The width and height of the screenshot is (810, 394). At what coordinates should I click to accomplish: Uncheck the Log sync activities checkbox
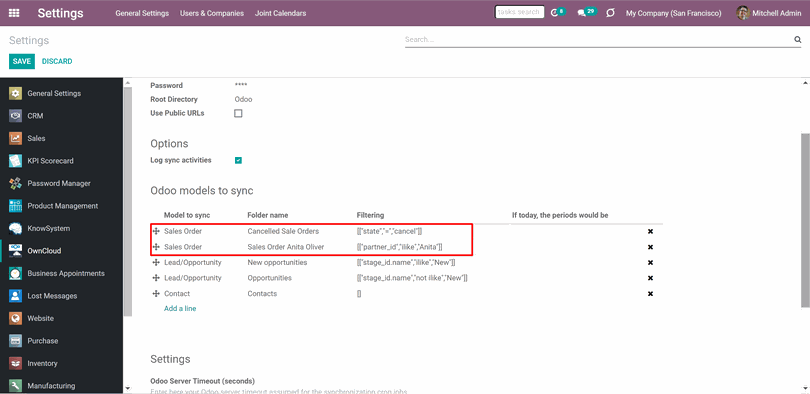click(238, 160)
